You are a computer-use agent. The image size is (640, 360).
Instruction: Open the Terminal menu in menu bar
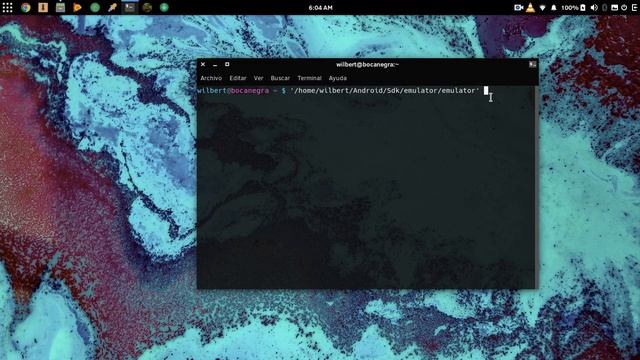tap(309, 78)
